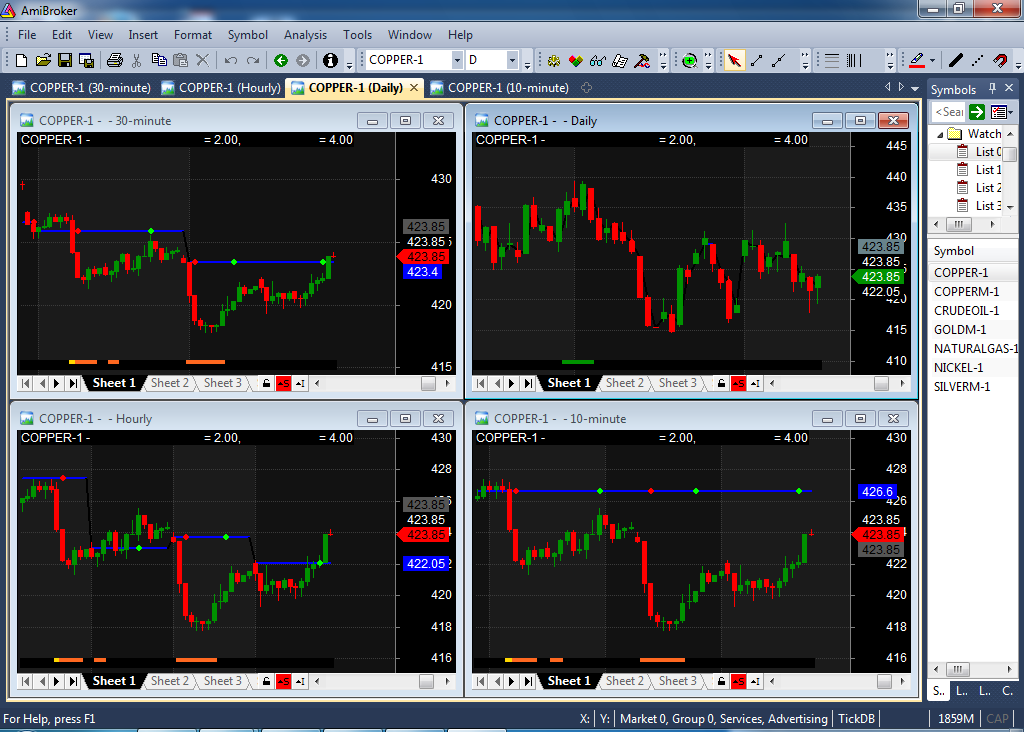
Task: Switch to COPPER-1 (Hourly) tab
Action: (221, 88)
